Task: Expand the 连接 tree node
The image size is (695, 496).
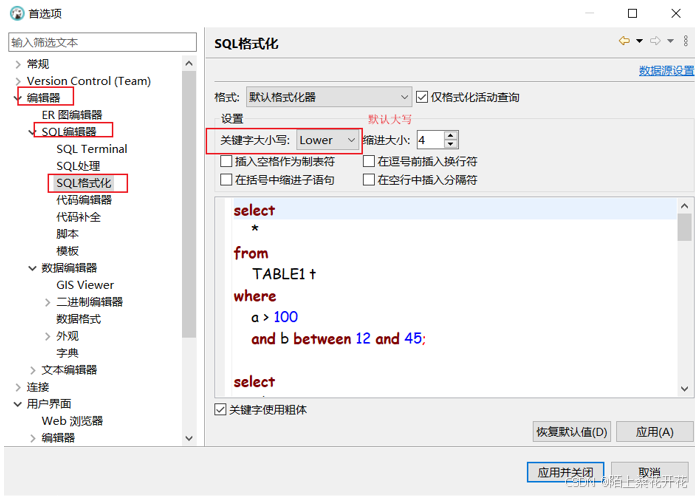Action: click(18, 387)
